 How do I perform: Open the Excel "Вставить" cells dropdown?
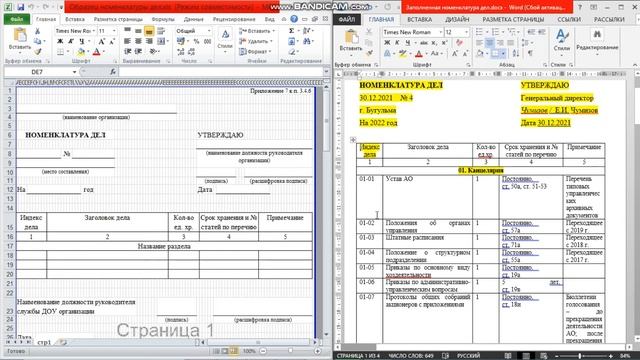(256, 31)
